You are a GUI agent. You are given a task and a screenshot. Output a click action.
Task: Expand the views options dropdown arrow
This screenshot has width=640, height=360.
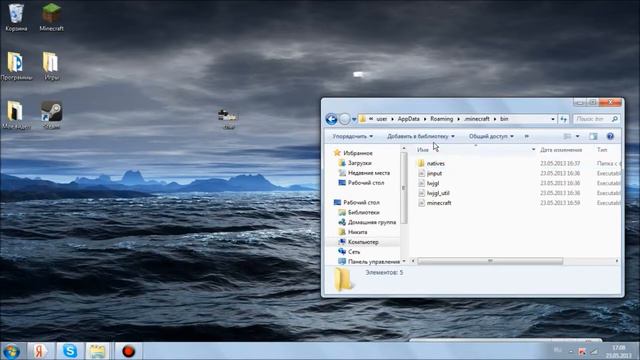577,136
